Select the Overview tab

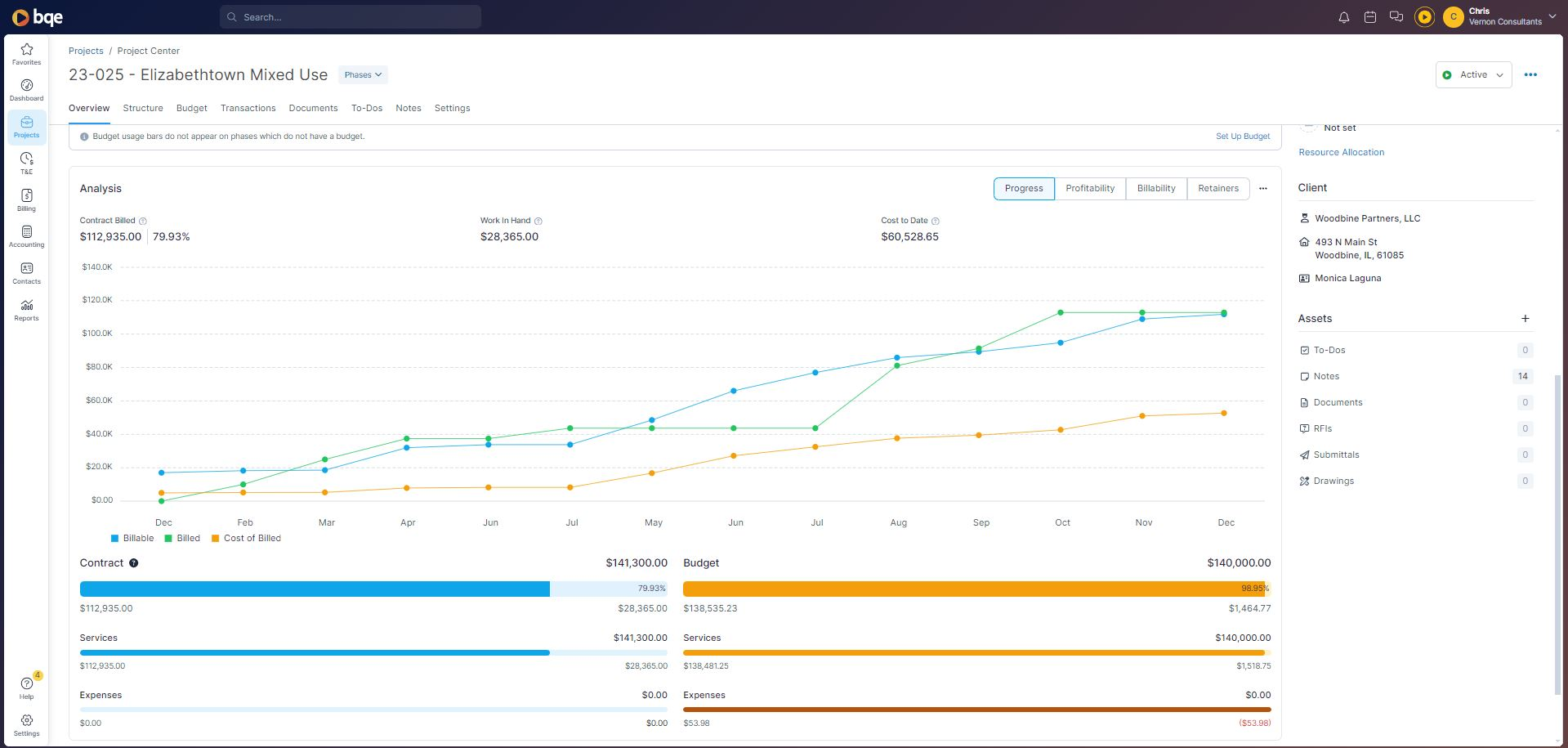point(89,108)
